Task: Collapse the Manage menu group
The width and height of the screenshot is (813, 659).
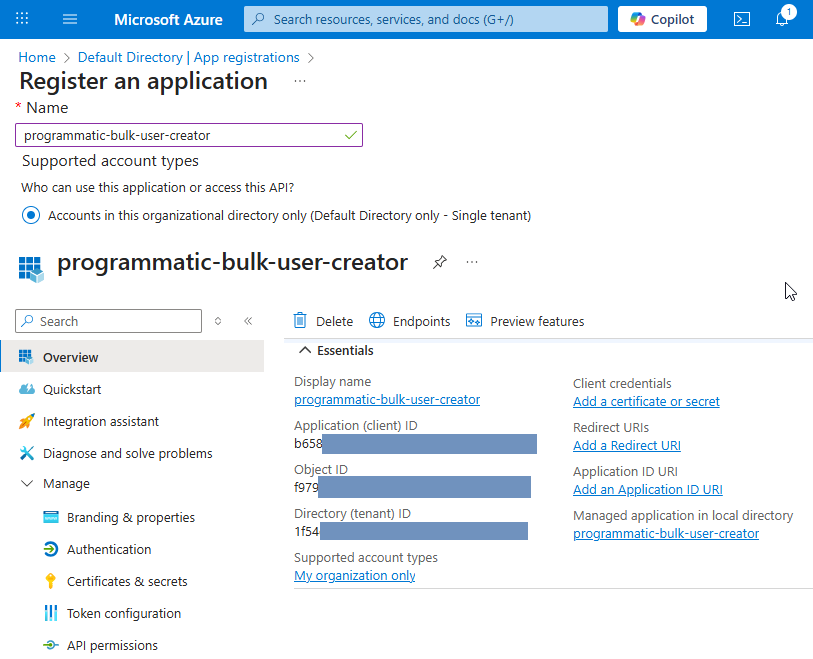Action: (x=27, y=484)
